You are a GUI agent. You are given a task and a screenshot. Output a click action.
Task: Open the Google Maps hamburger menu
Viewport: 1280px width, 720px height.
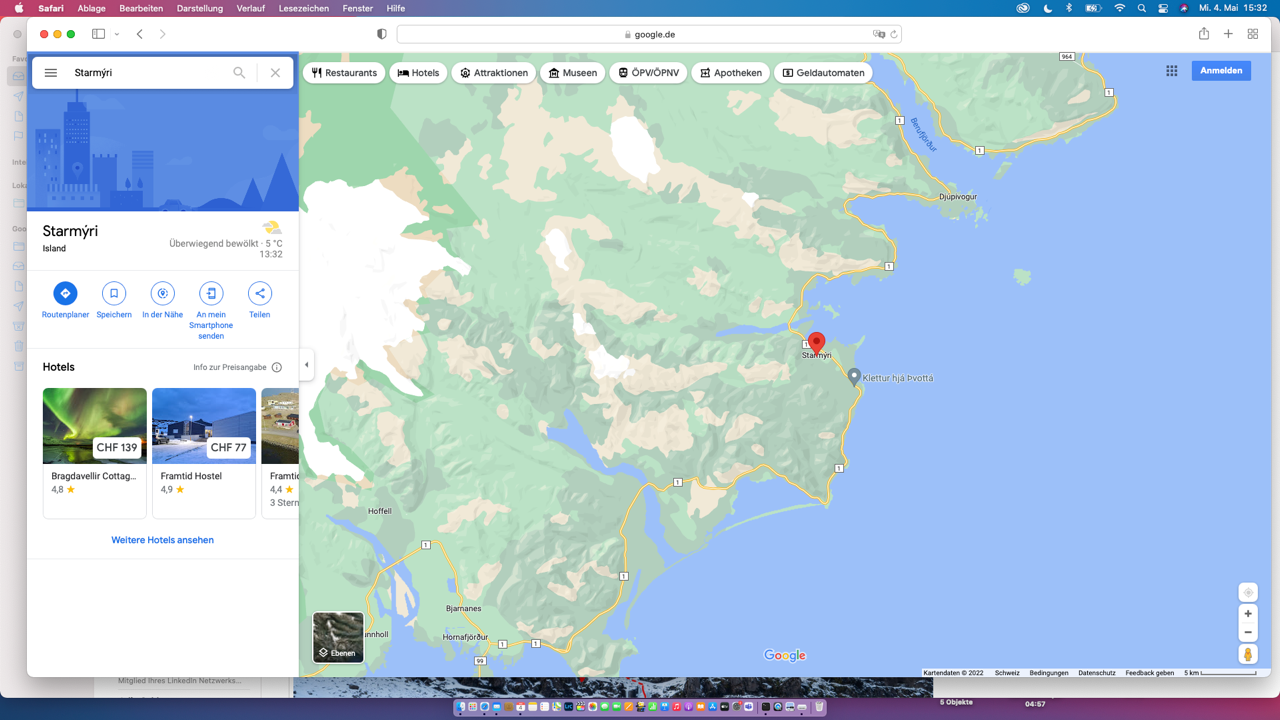(x=51, y=73)
